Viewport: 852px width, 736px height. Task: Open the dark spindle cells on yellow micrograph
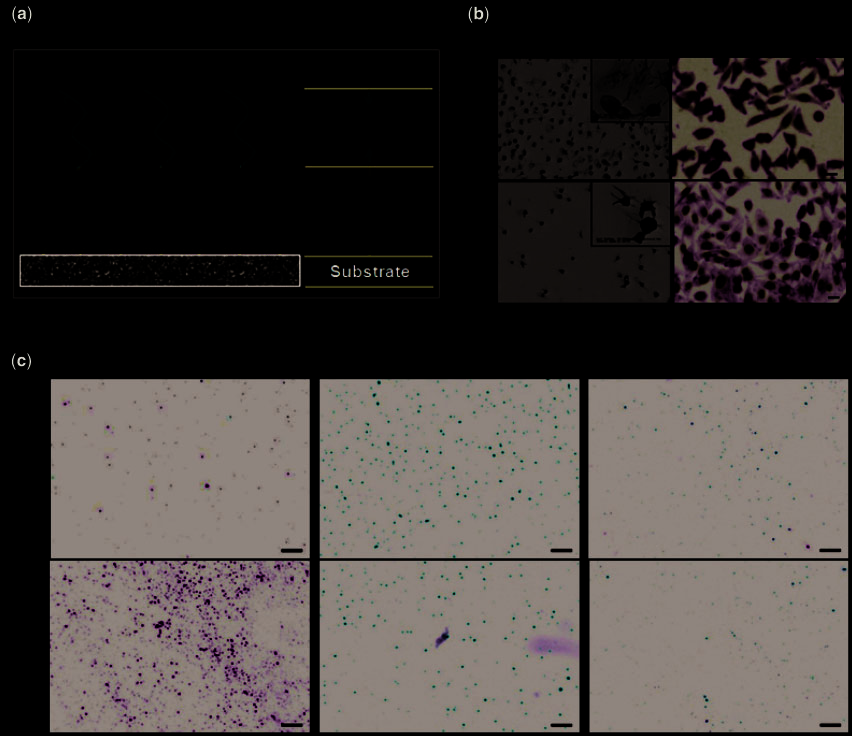click(758, 118)
